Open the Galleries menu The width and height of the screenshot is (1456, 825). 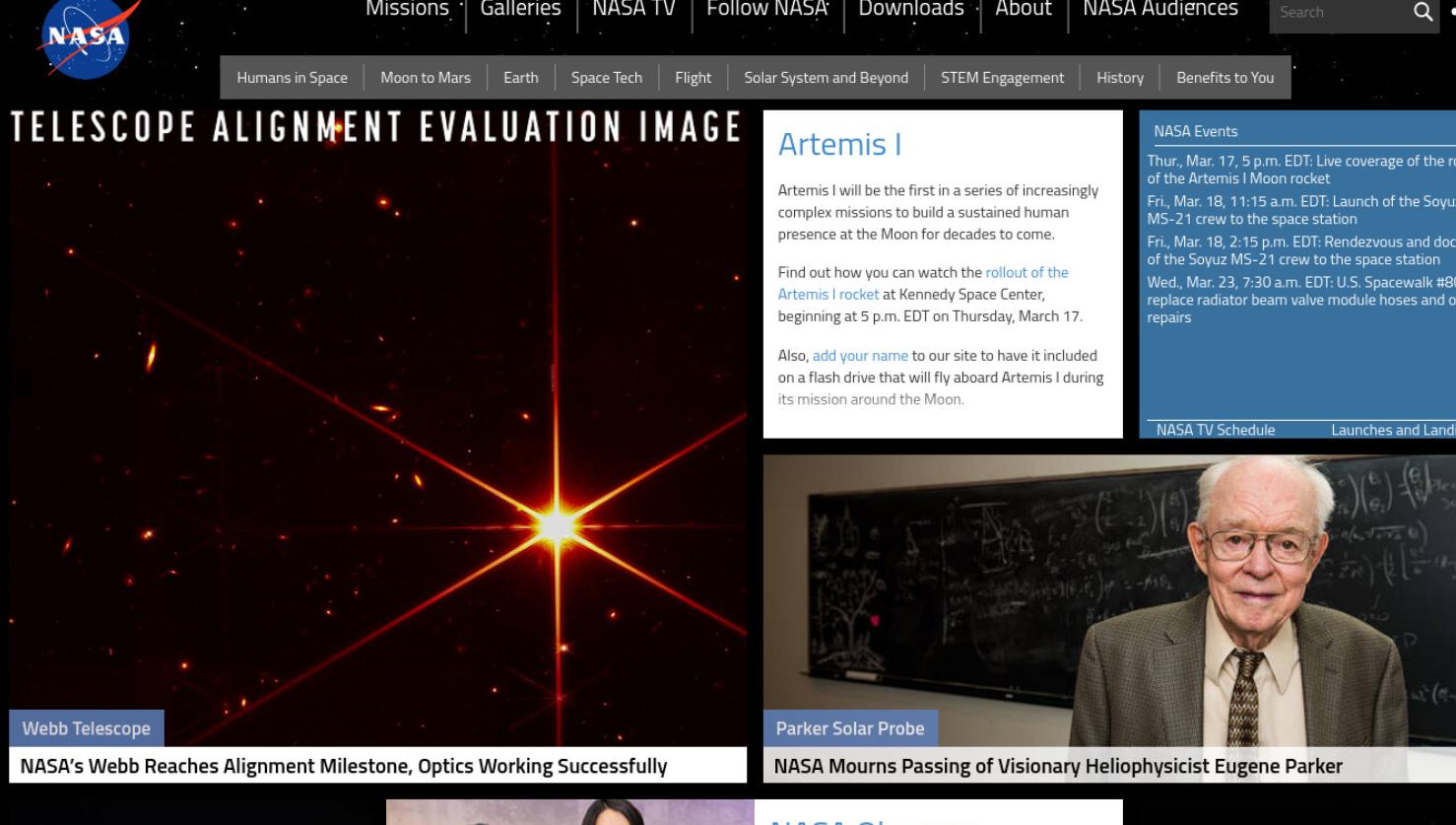(x=520, y=9)
